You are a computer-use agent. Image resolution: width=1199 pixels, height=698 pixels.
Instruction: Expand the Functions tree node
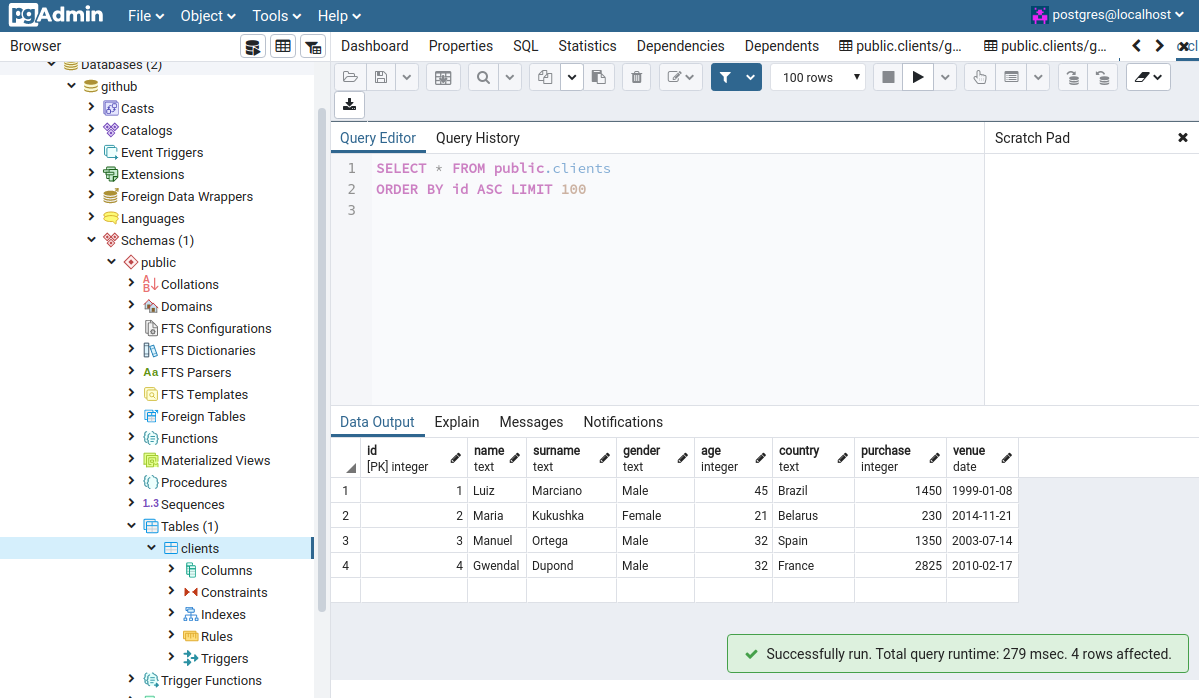[132, 437]
